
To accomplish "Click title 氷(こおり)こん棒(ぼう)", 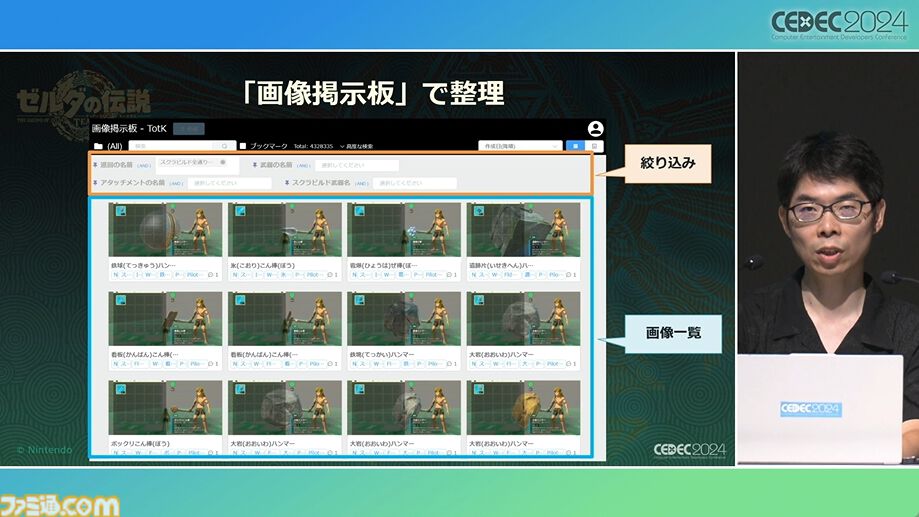I will [x=263, y=266].
